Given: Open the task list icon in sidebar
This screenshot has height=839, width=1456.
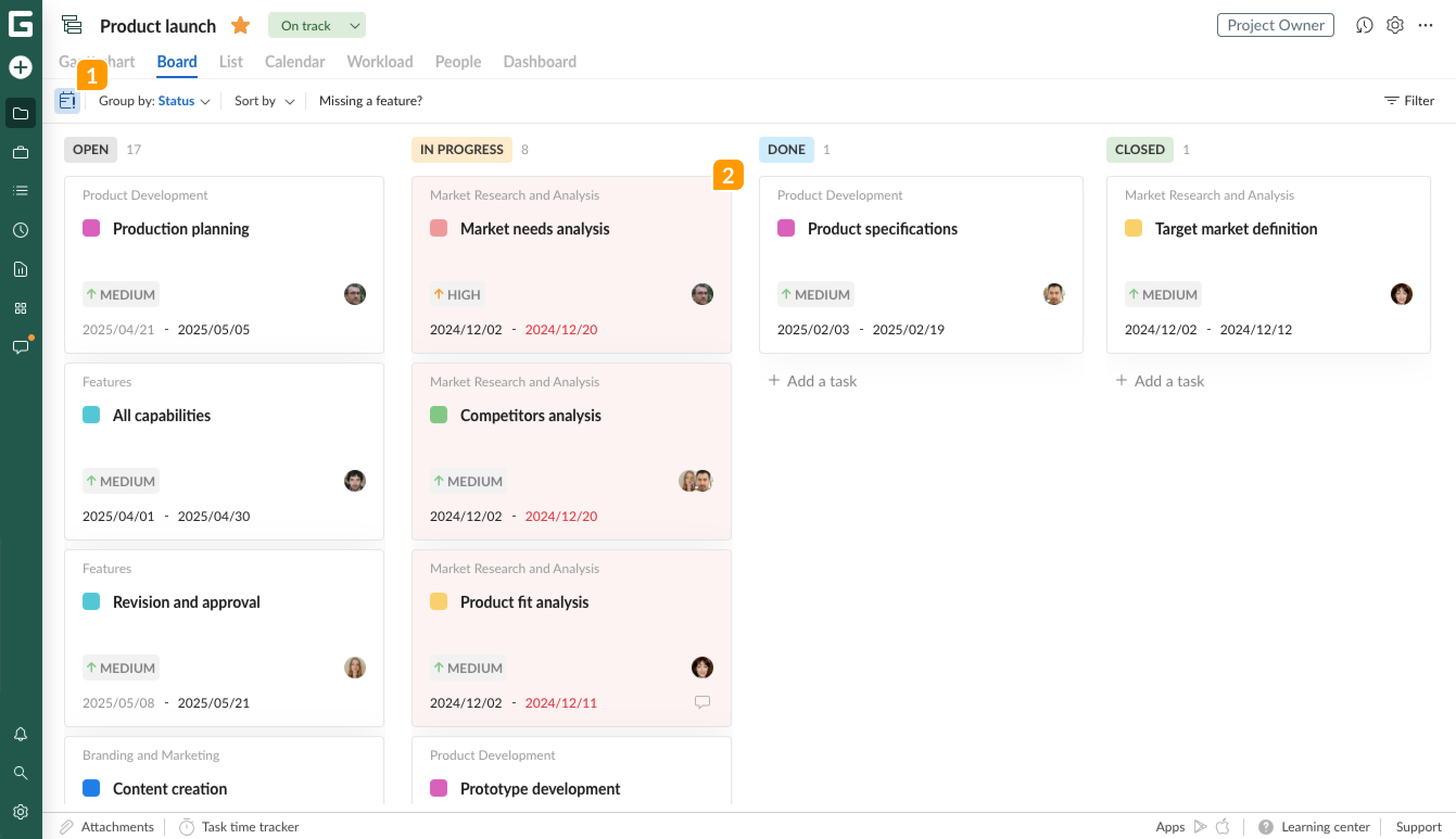Looking at the screenshot, I should tap(20, 190).
